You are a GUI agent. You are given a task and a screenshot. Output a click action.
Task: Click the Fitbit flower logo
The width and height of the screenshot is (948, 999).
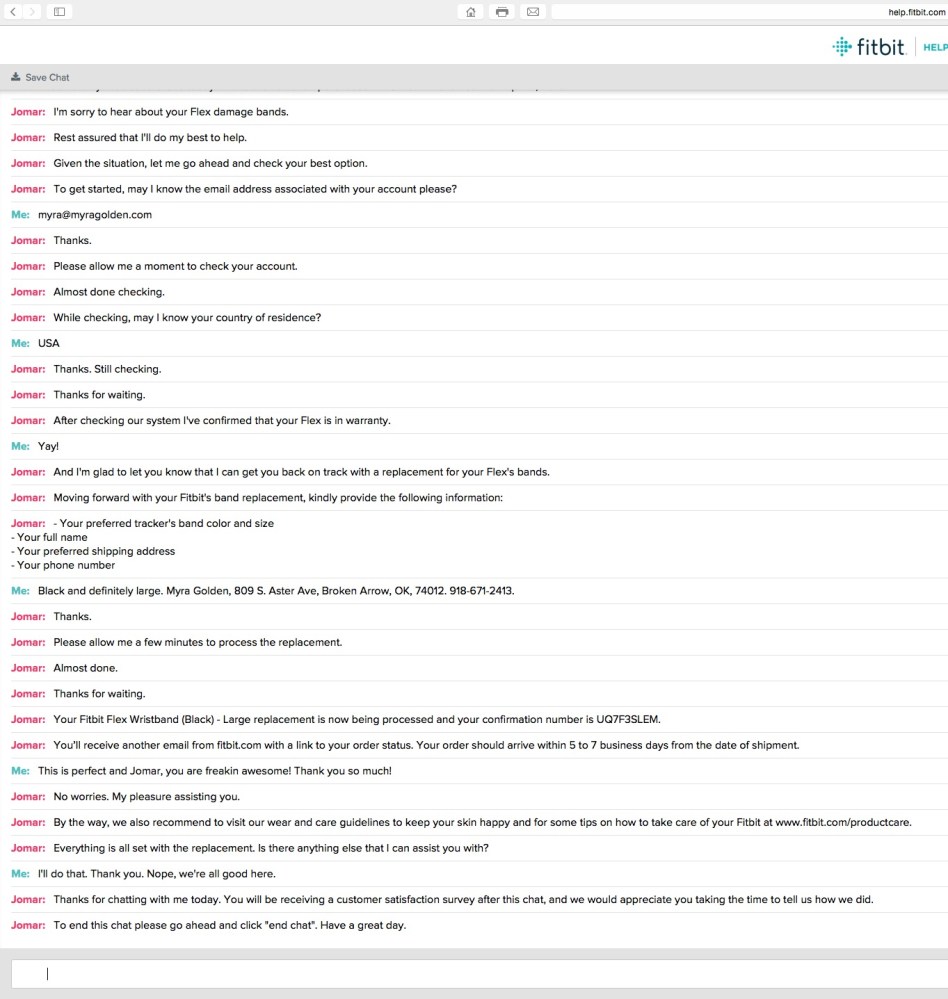(842, 46)
